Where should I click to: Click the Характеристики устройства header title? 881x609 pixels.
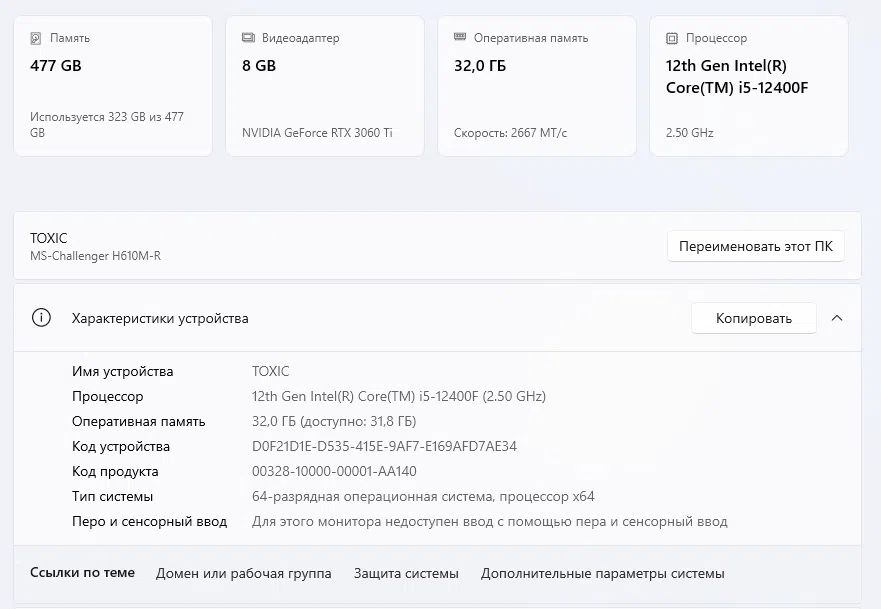point(160,319)
